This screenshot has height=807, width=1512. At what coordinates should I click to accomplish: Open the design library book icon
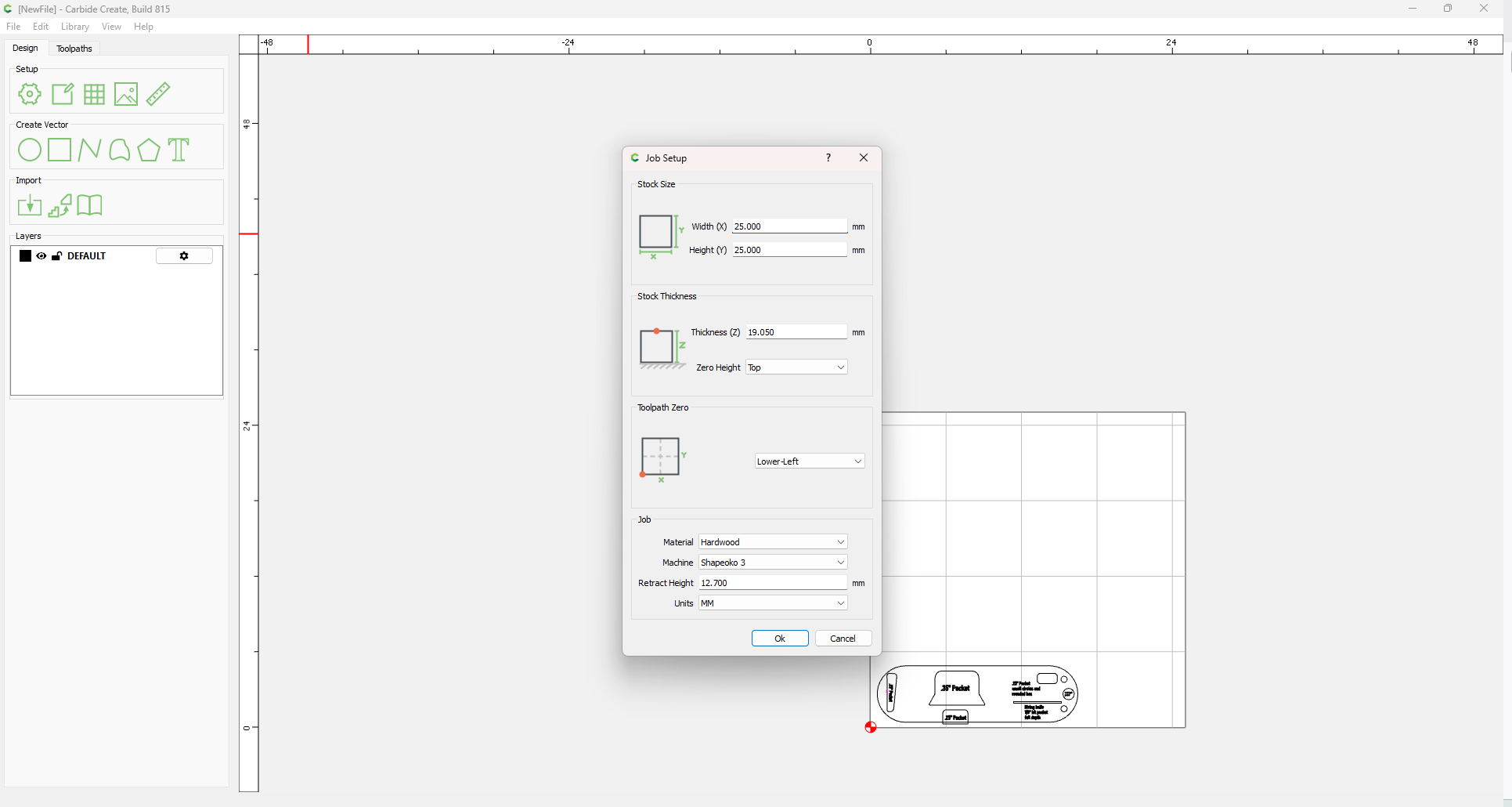pyautogui.click(x=89, y=205)
